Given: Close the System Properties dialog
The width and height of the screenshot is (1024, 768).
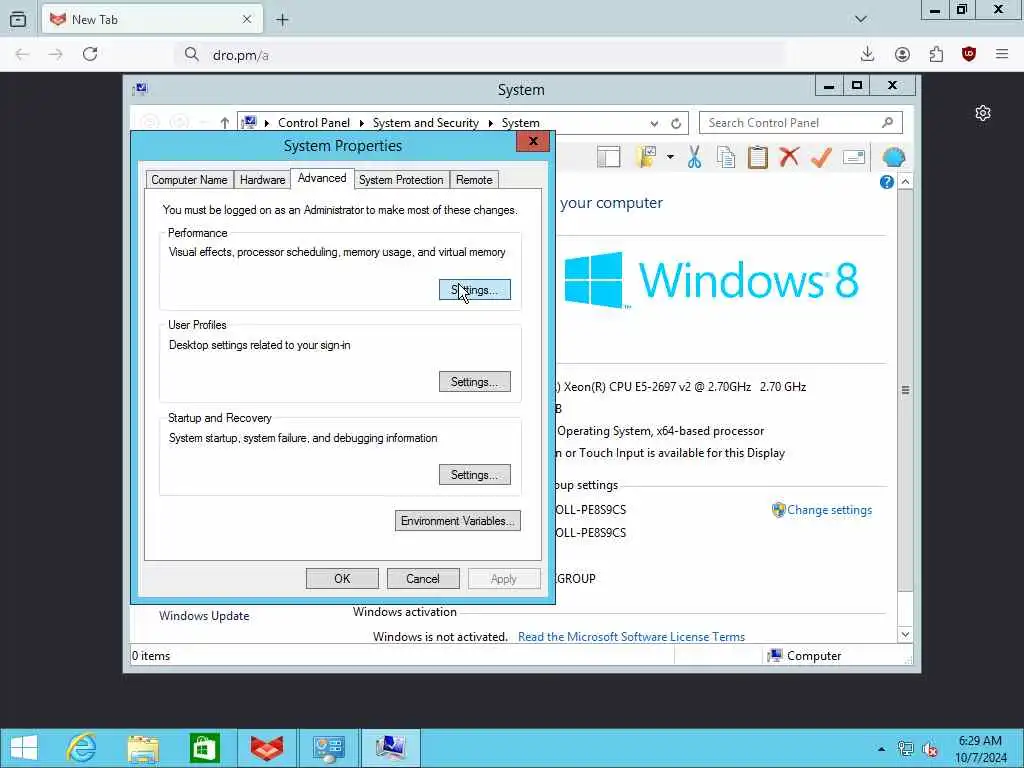Looking at the screenshot, I should click(533, 142).
